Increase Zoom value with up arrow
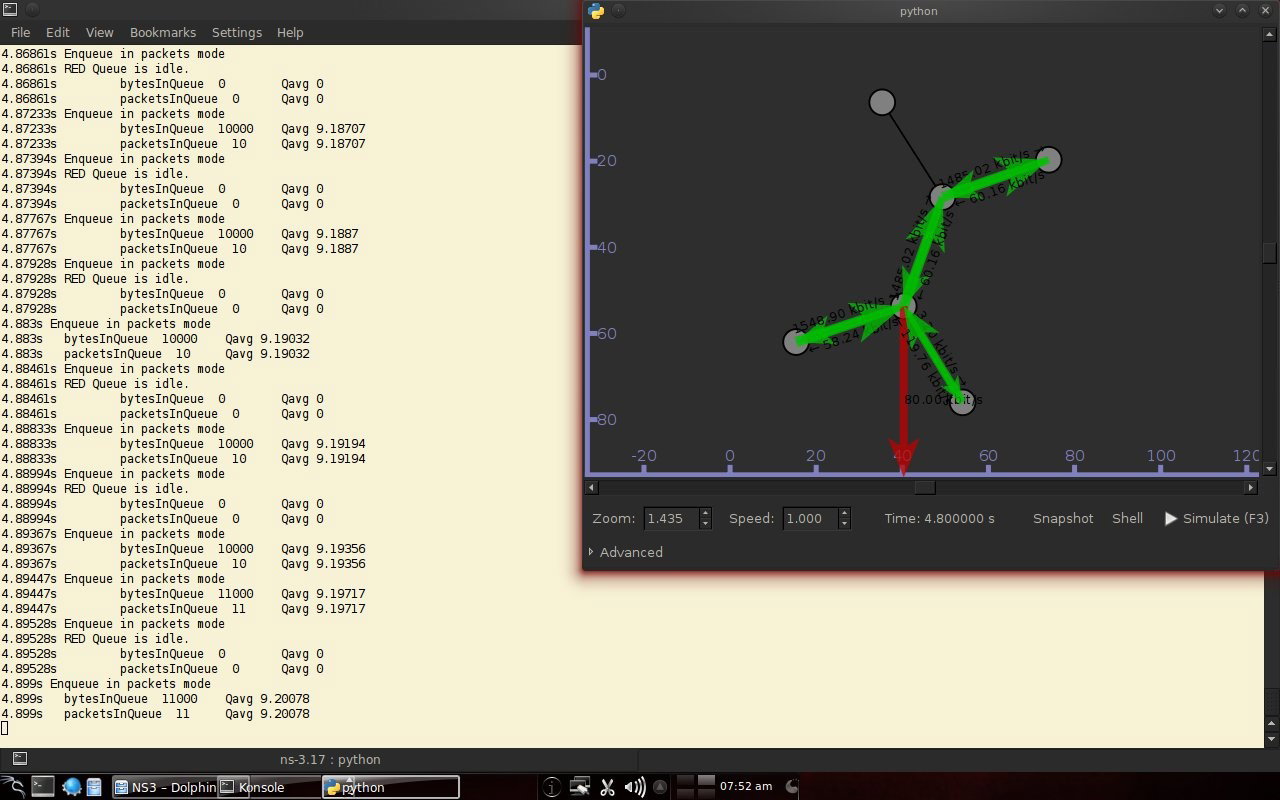Screen dimensions: 1280x800 pyautogui.click(x=705, y=513)
